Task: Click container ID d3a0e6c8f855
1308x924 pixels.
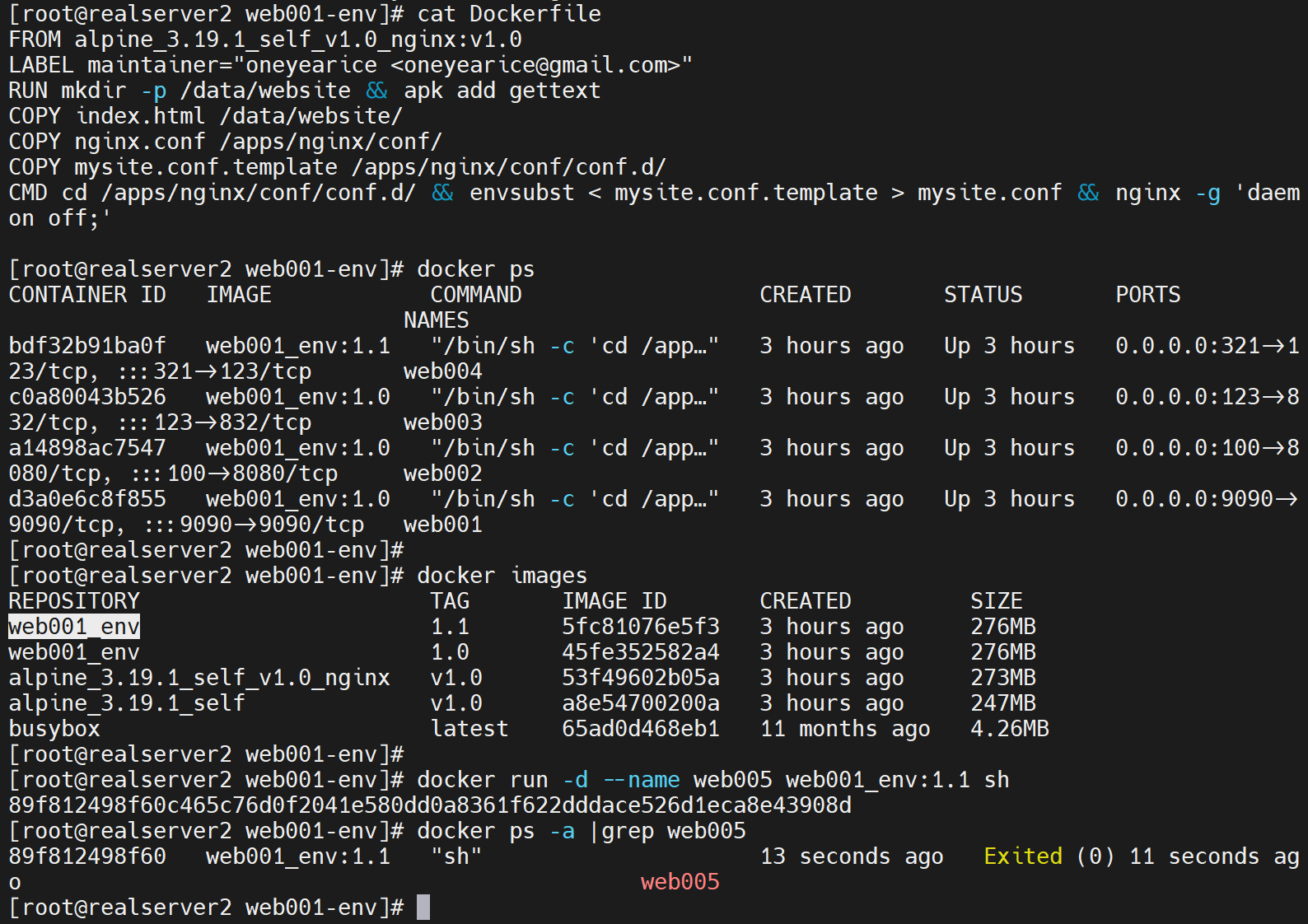Action: point(86,499)
